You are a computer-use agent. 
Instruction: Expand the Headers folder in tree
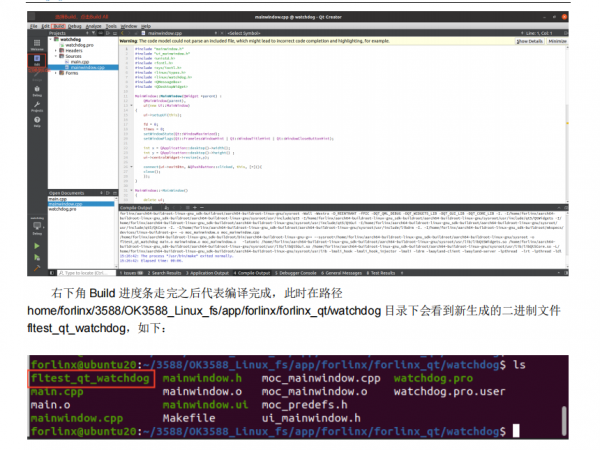(x=56, y=51)
